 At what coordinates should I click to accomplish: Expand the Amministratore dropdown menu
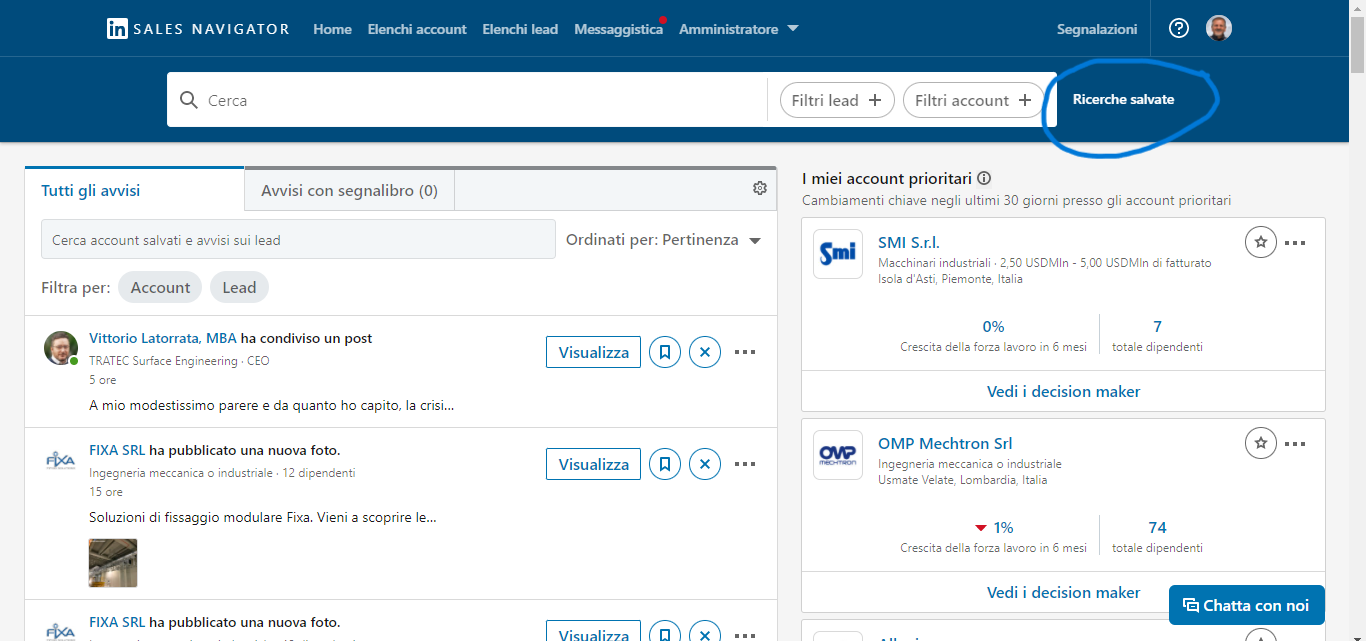click(x=738, y=29)
